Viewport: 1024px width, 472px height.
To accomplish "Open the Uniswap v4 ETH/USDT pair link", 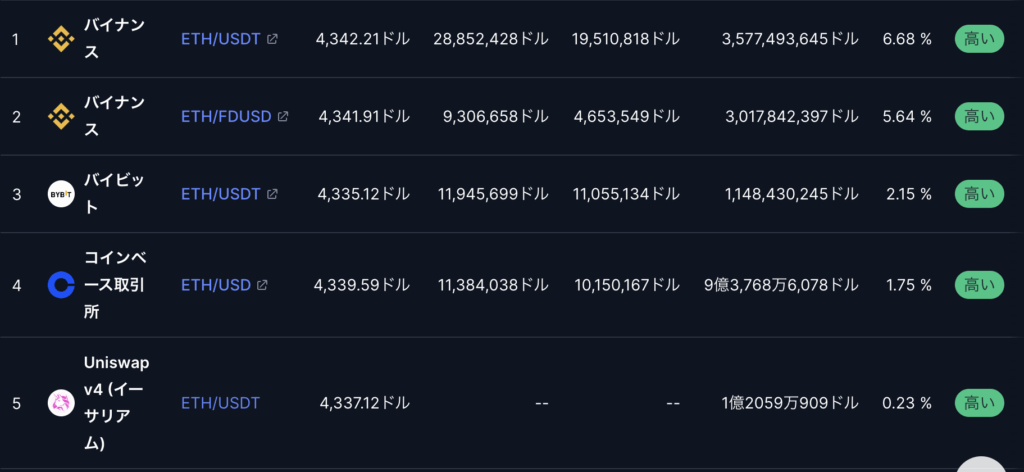I will pos(220,403).
